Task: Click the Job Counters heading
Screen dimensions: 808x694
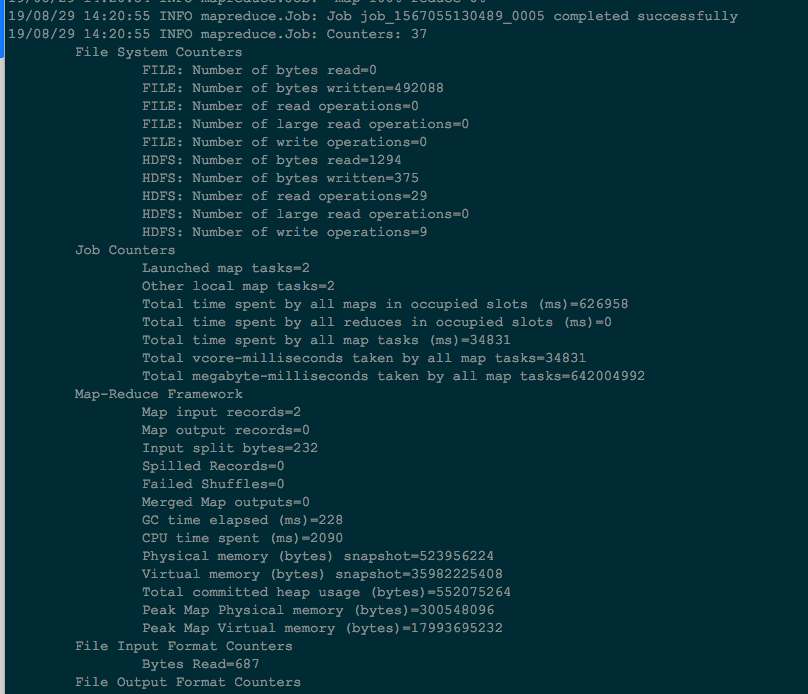Action: click(125, 250)
